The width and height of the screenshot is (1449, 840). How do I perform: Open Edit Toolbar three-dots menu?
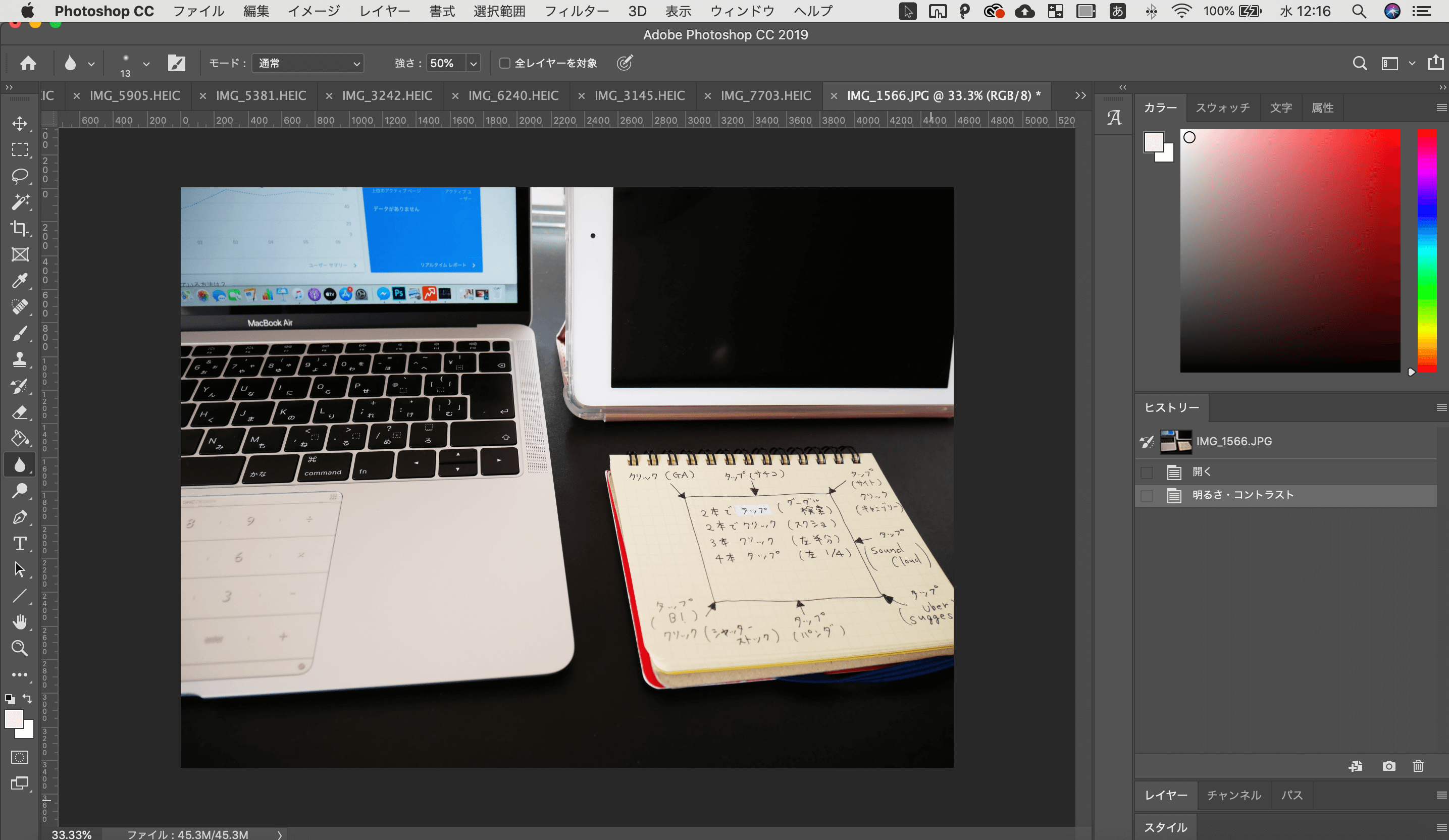(x=20, y=674)
